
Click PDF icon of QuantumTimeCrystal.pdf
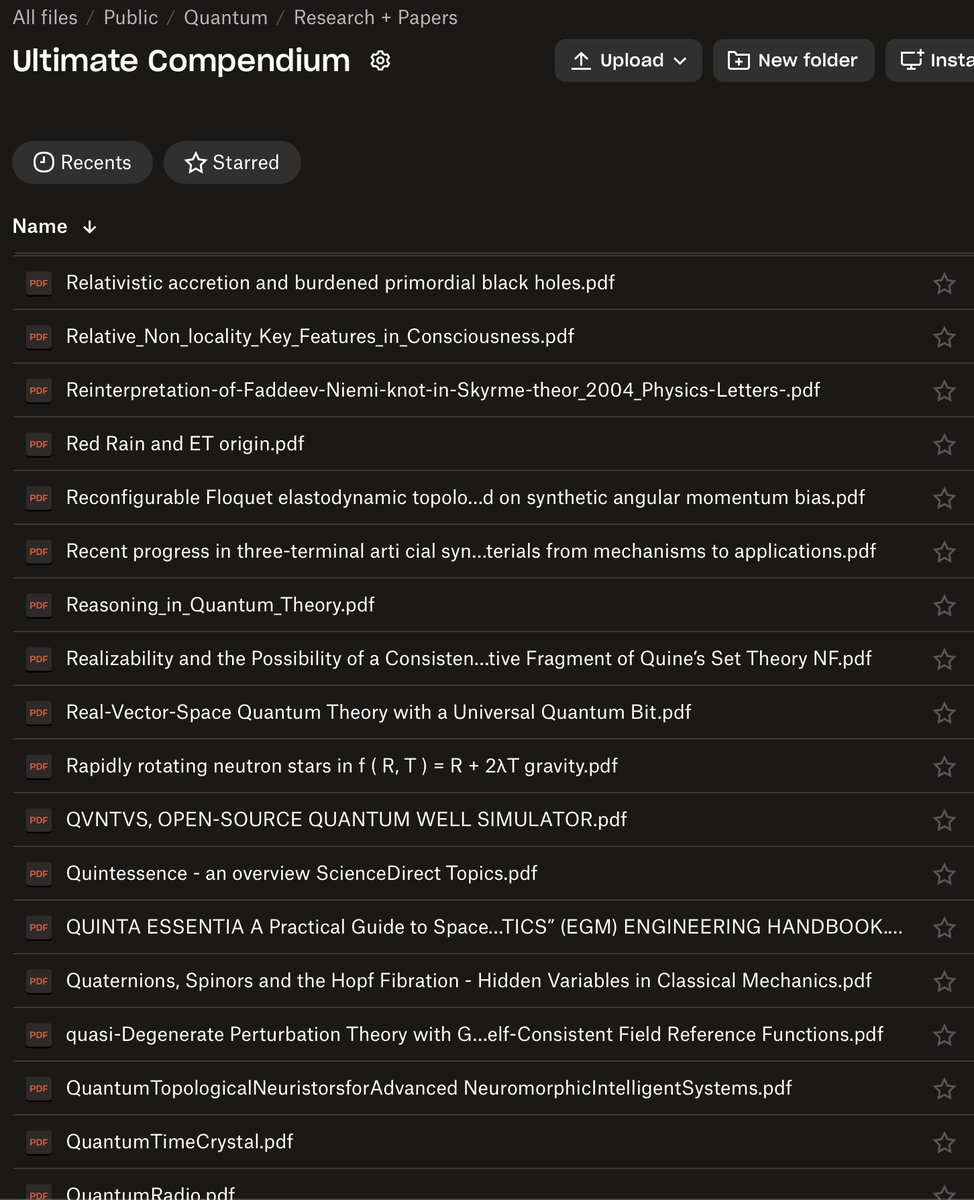pos(38,1142)
